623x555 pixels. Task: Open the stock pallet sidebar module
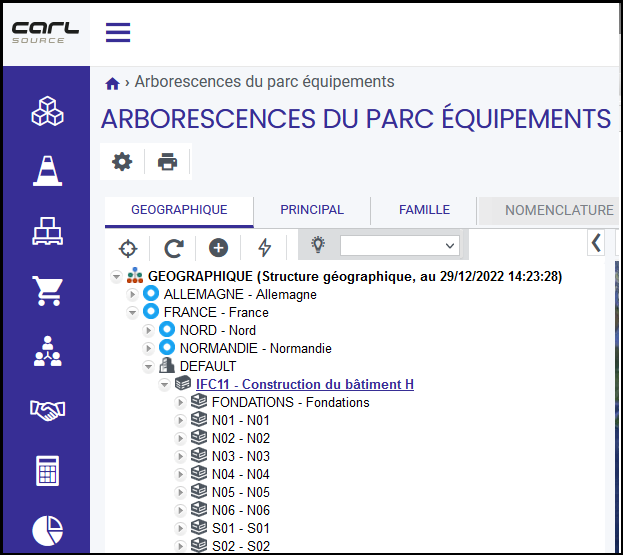coord(47,231)
